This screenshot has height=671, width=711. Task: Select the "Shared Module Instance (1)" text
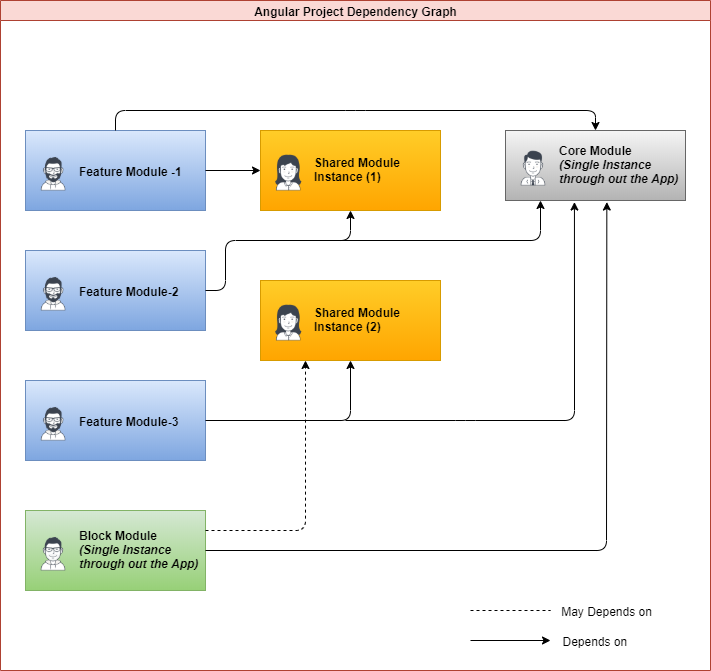pyautogui.click(x=357, y=170)
